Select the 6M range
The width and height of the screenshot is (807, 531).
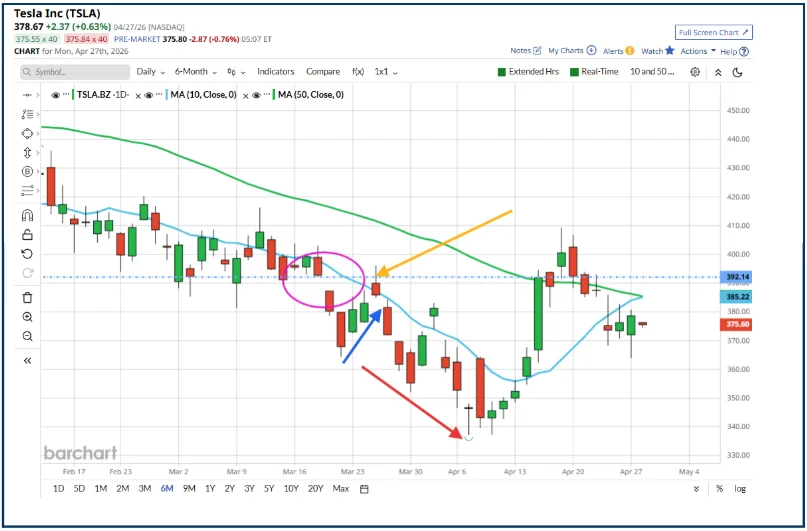coord(167,489)
